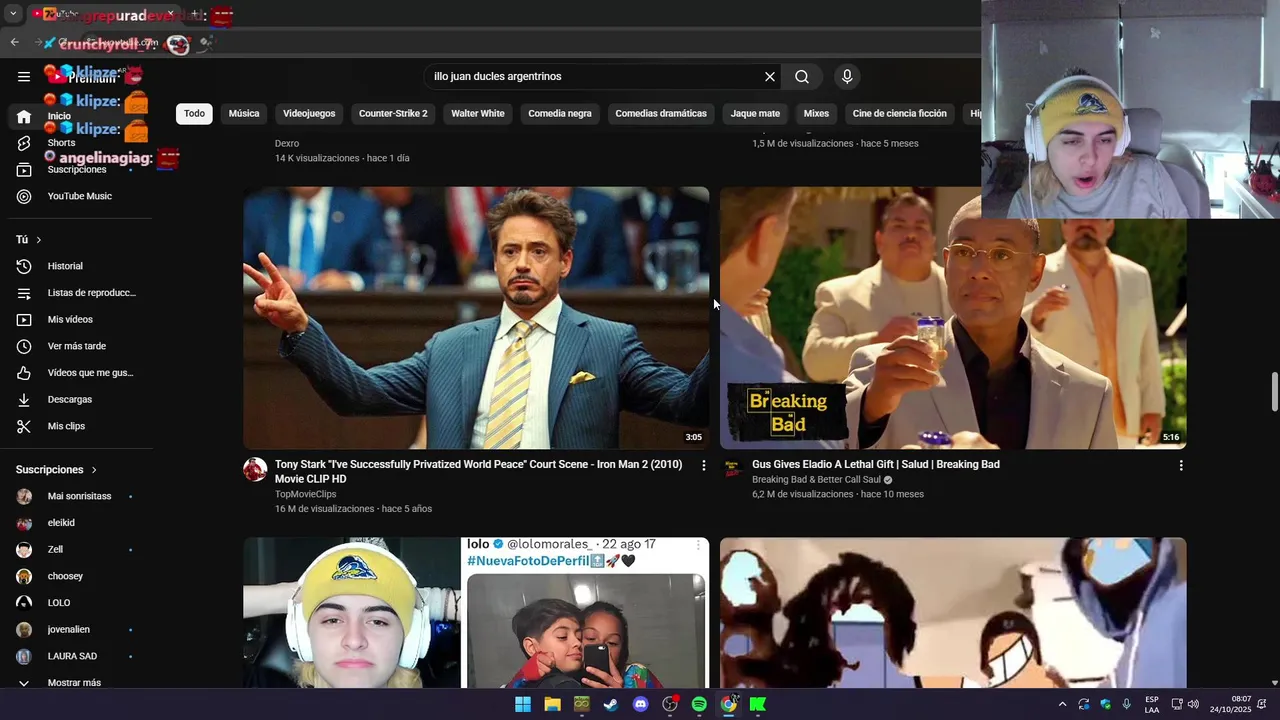Select Cine de ciencia ficción chip
1280x720 pixels.
click(x=899, y=113)
